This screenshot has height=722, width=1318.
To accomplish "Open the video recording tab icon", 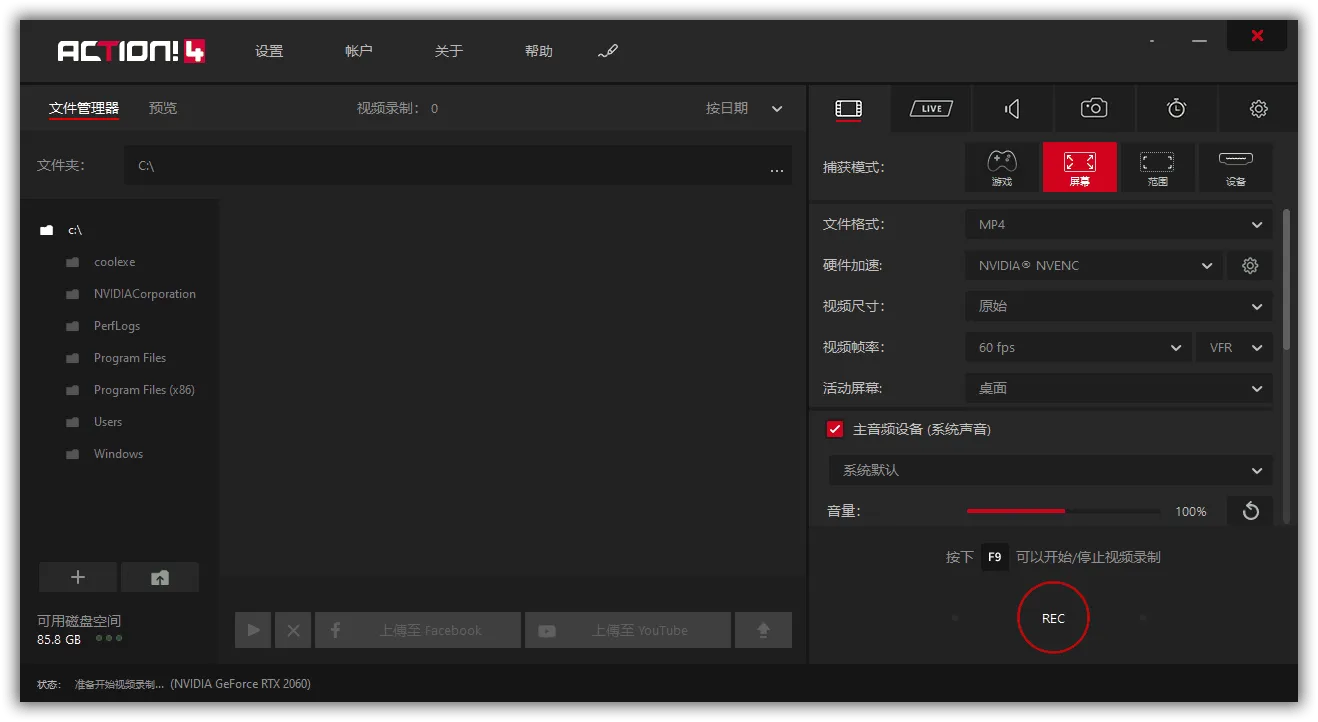I will (x=848, y=108).
